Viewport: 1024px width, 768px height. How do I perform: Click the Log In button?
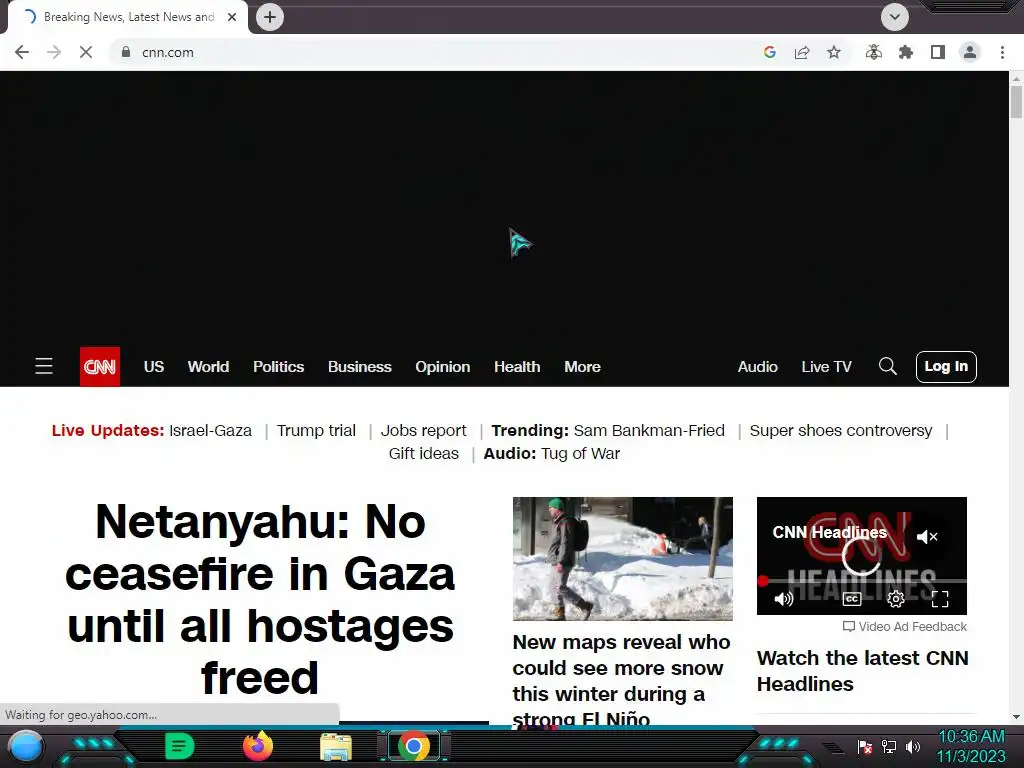946,366
